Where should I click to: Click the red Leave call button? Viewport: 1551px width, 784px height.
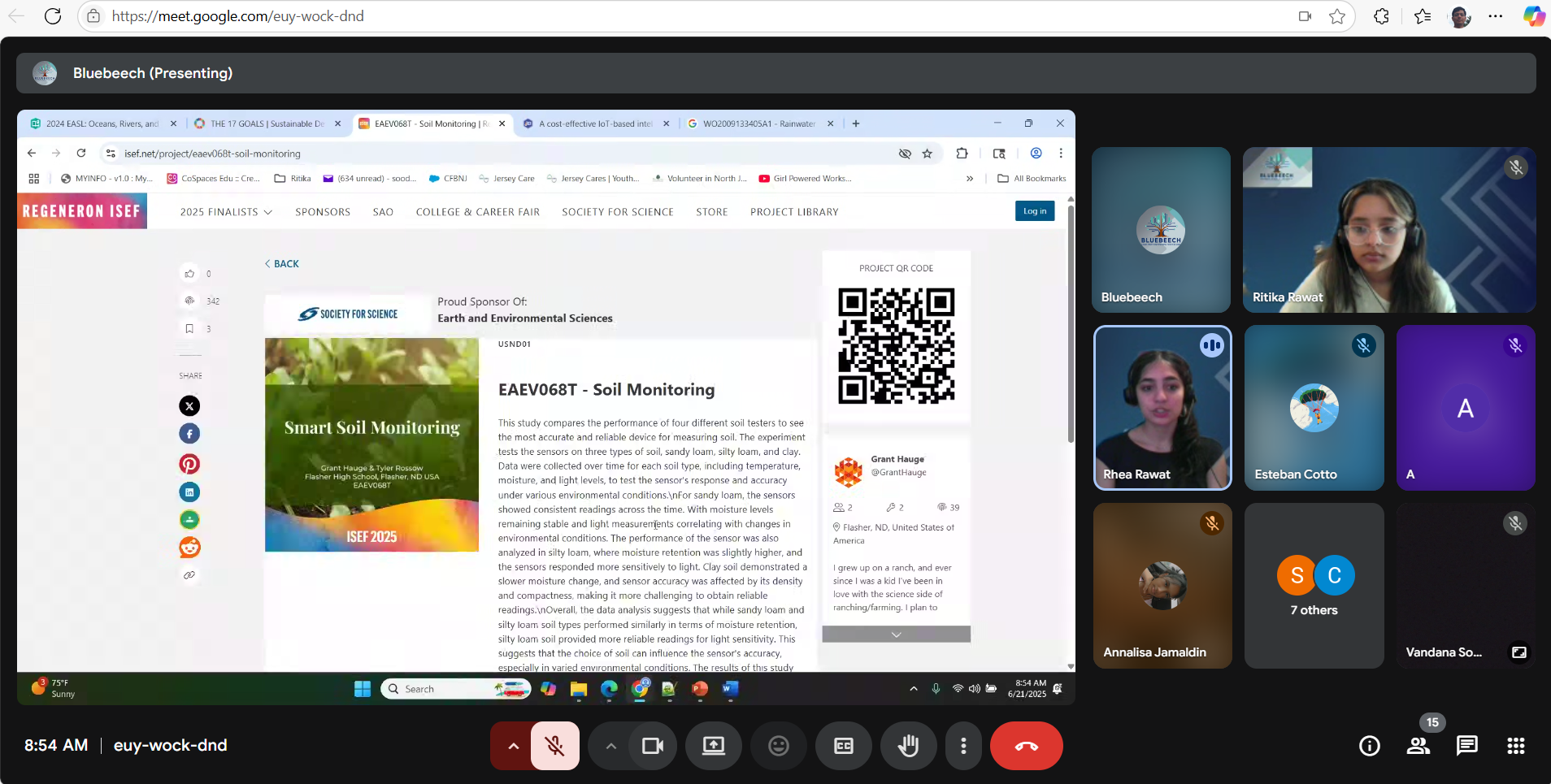(x=1026, y=746)
